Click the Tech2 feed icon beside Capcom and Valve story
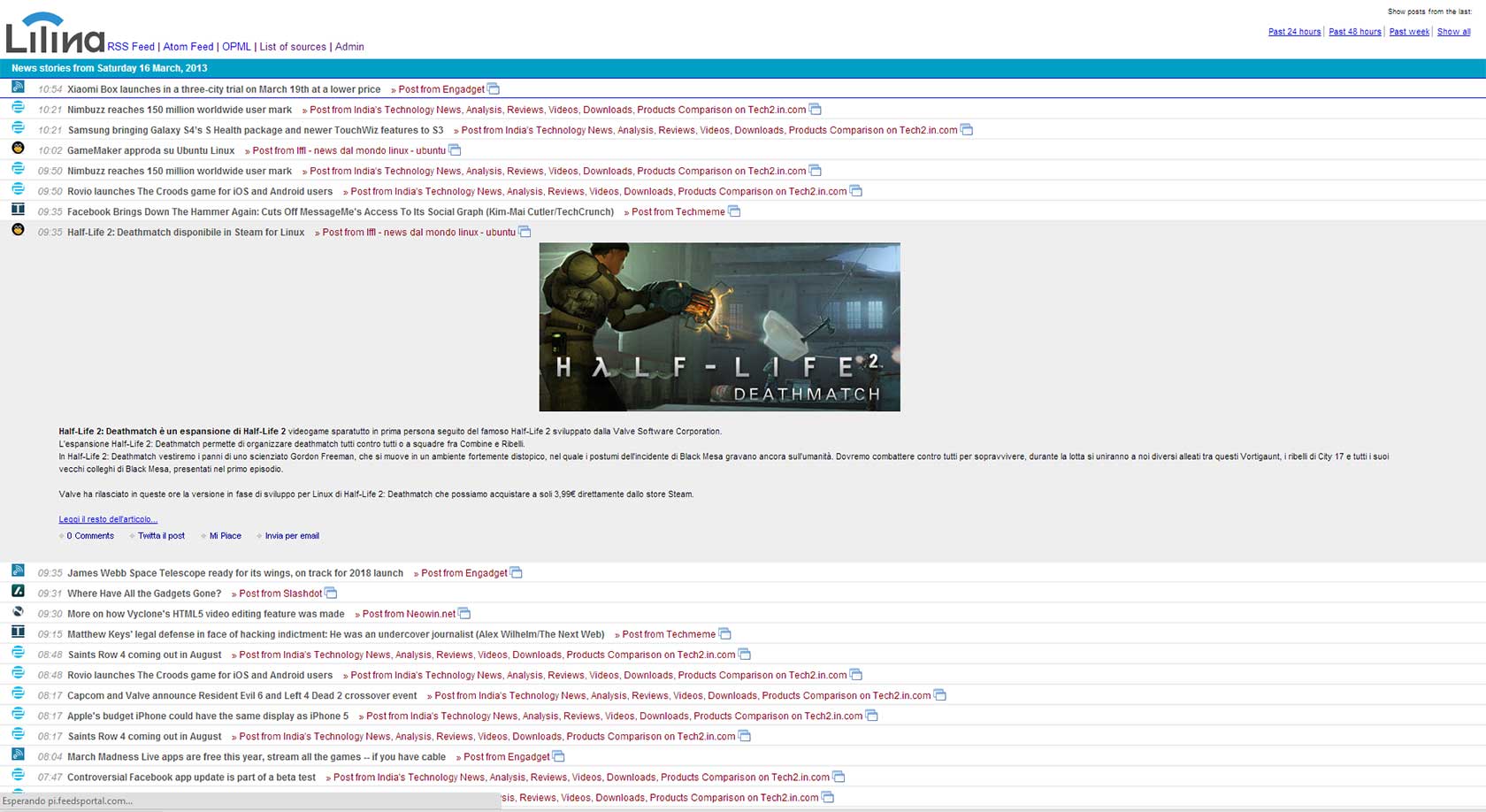 [x=18, y=693]
